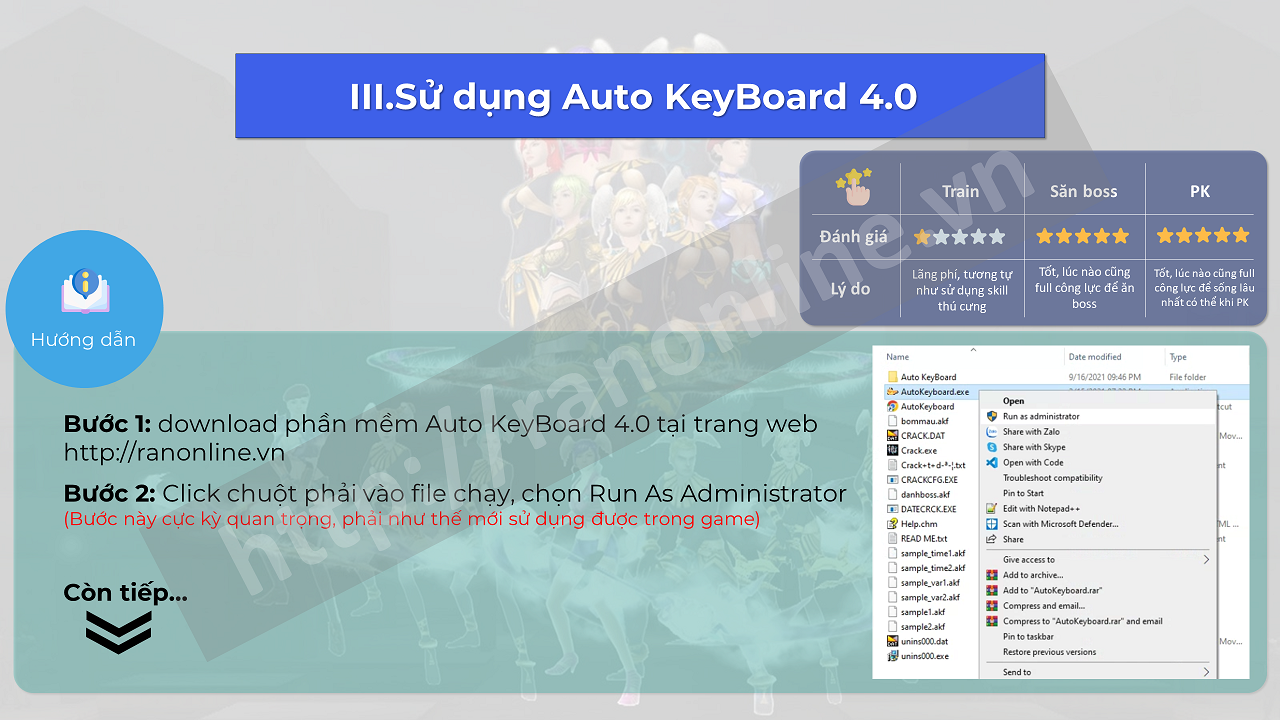Choose Pin to Start

pos(1023,493)
